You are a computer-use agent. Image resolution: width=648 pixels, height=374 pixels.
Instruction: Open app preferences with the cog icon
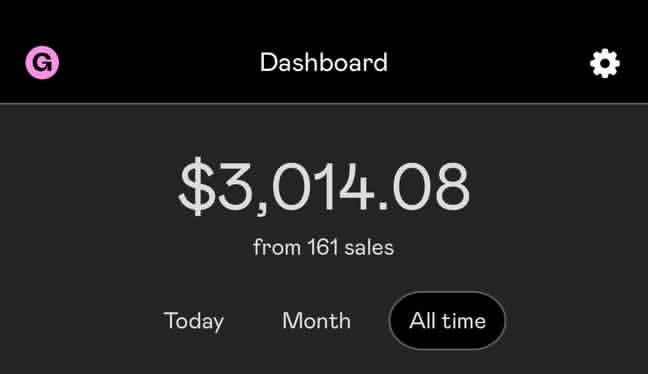605,63
